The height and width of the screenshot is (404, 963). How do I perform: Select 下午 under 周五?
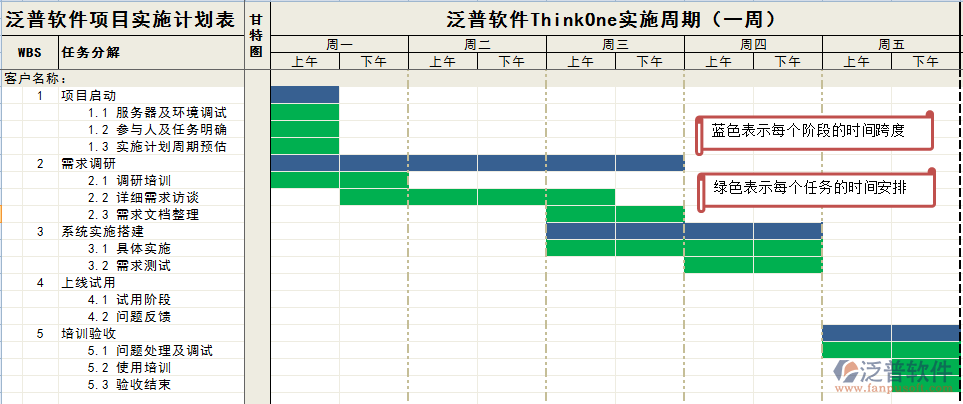[926, 61]
